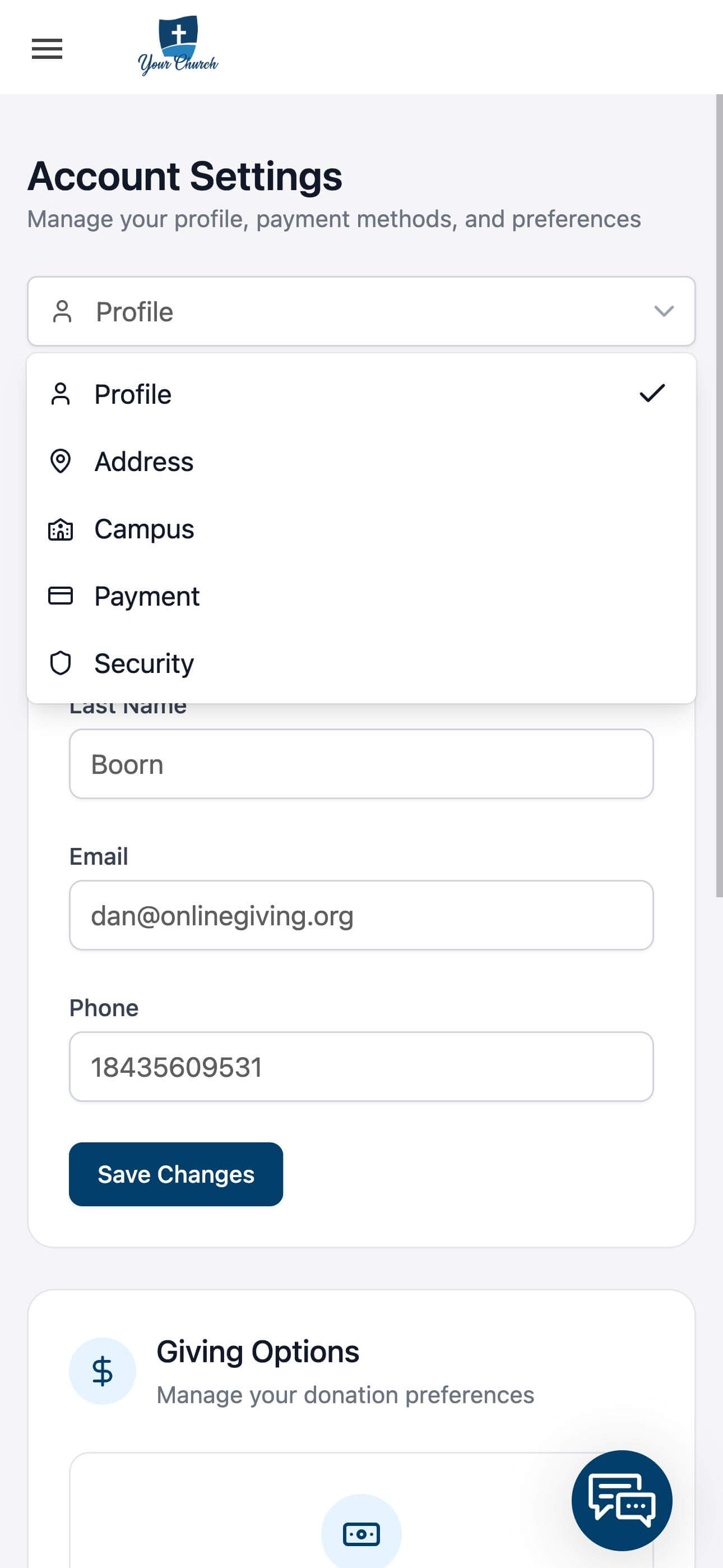Click the Phone number input field
Viewport: 723px width, 1568px height.
pos(361,1067)
